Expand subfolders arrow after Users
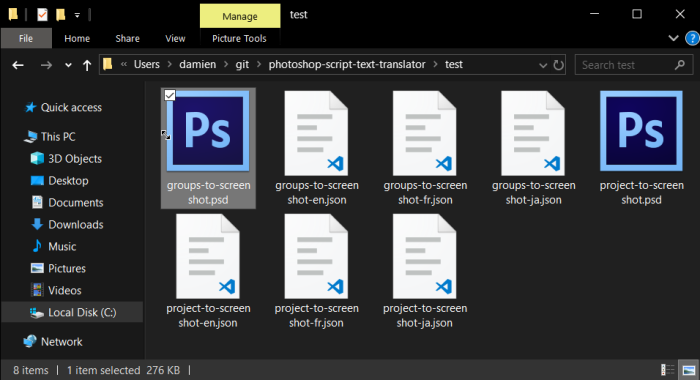Screen dimensions: 700x380 click(x=170, y=64)
